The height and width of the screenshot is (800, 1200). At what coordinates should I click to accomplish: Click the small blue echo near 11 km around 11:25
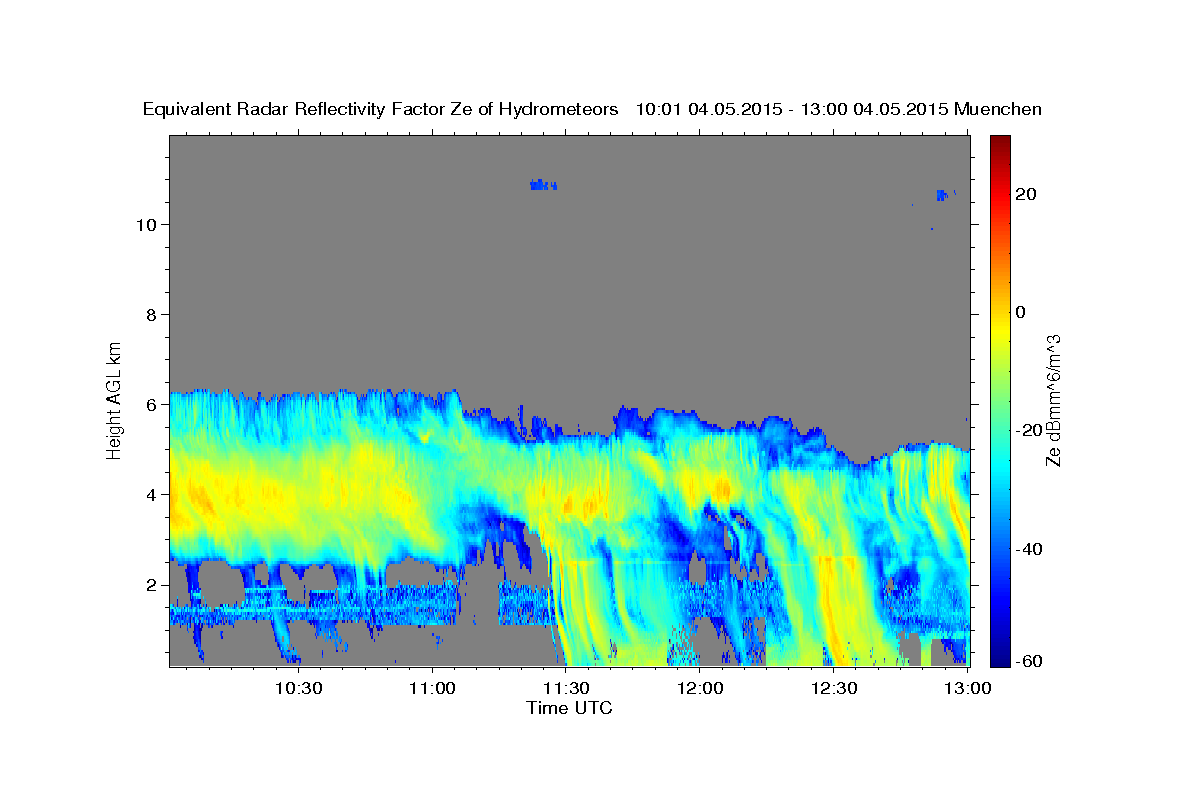(x=543, y=185)
